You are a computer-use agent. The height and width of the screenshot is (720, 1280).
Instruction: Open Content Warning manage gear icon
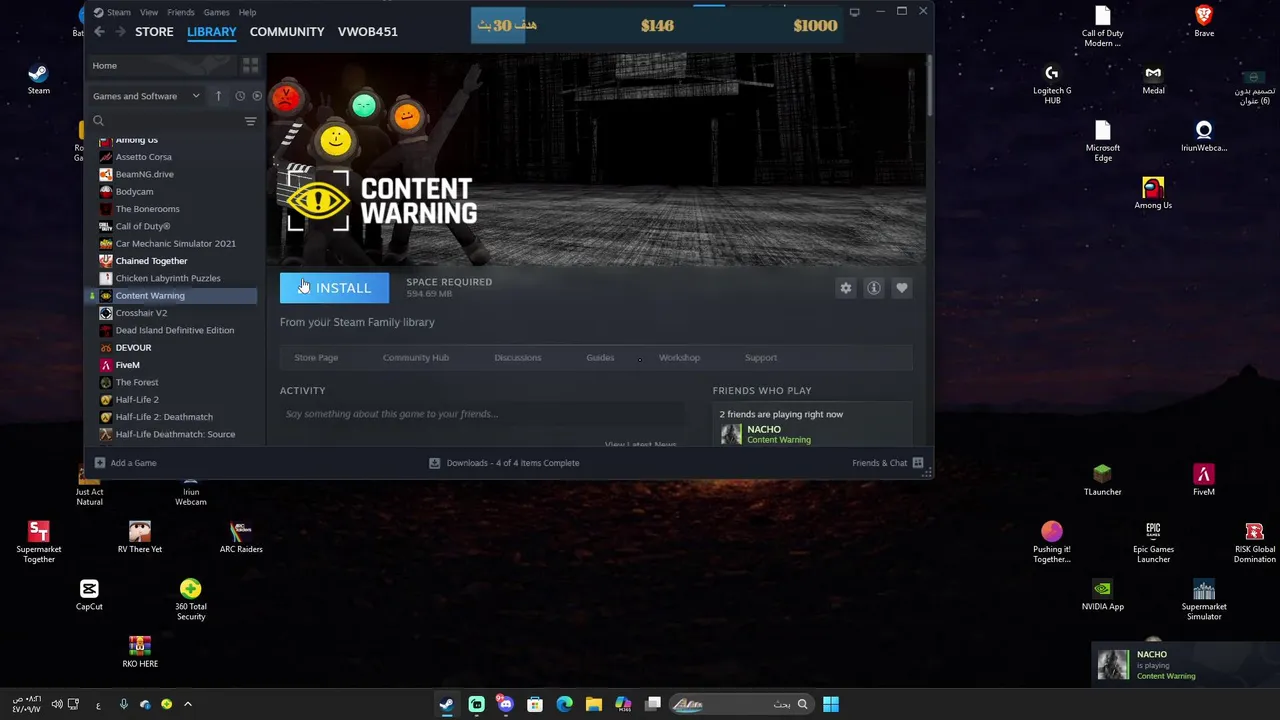click(x=846, y=288)
